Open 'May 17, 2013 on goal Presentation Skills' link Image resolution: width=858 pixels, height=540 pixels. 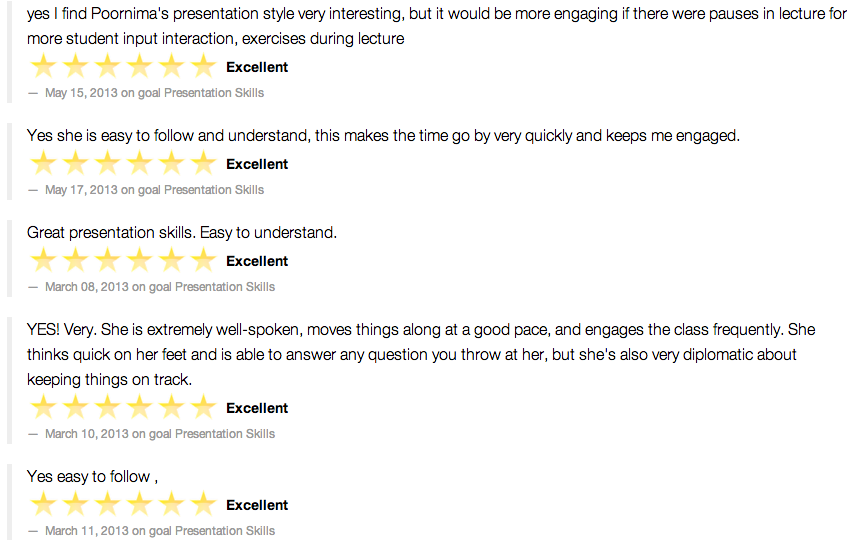click(x=154, y=190)
